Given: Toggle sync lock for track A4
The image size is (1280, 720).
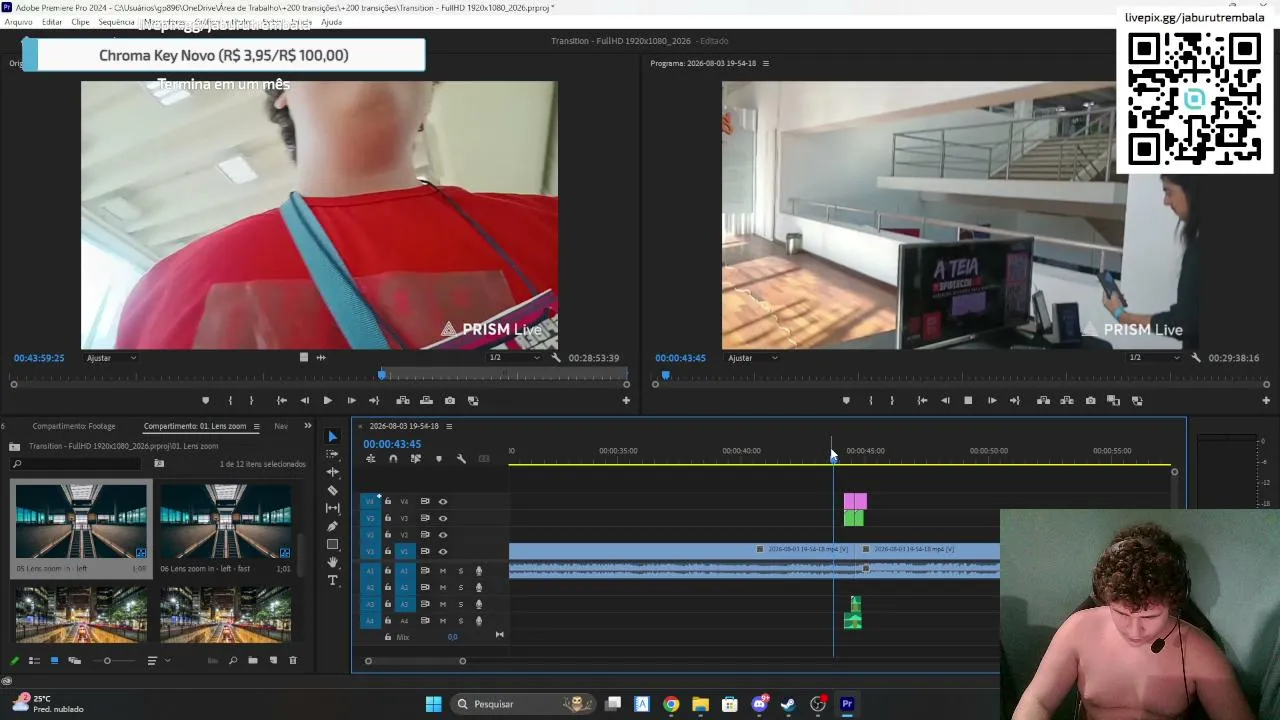Looking at the screenshot, I should point(425,620).
